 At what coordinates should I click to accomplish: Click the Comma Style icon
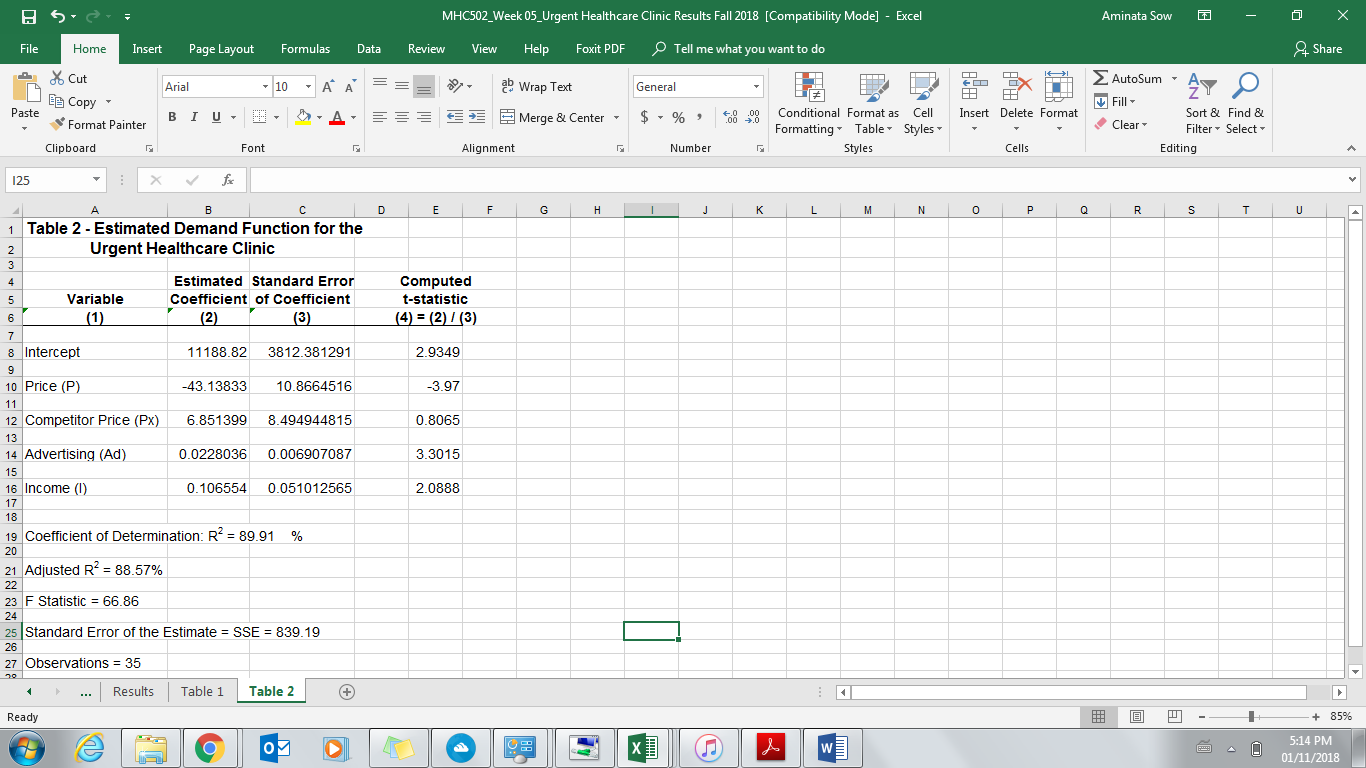click(x=702, y=118)
